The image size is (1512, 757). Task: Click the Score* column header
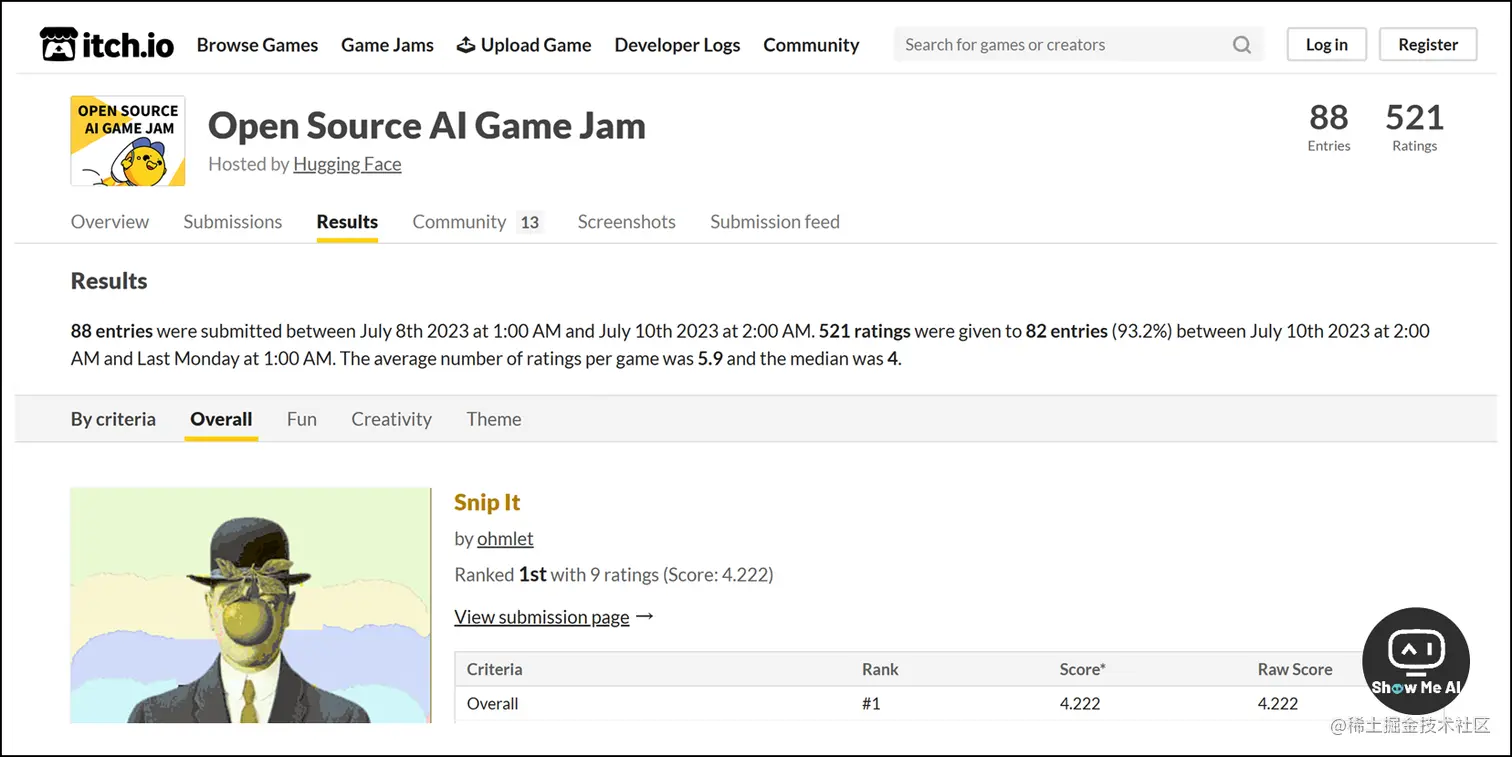click(x=1083, y=670)
